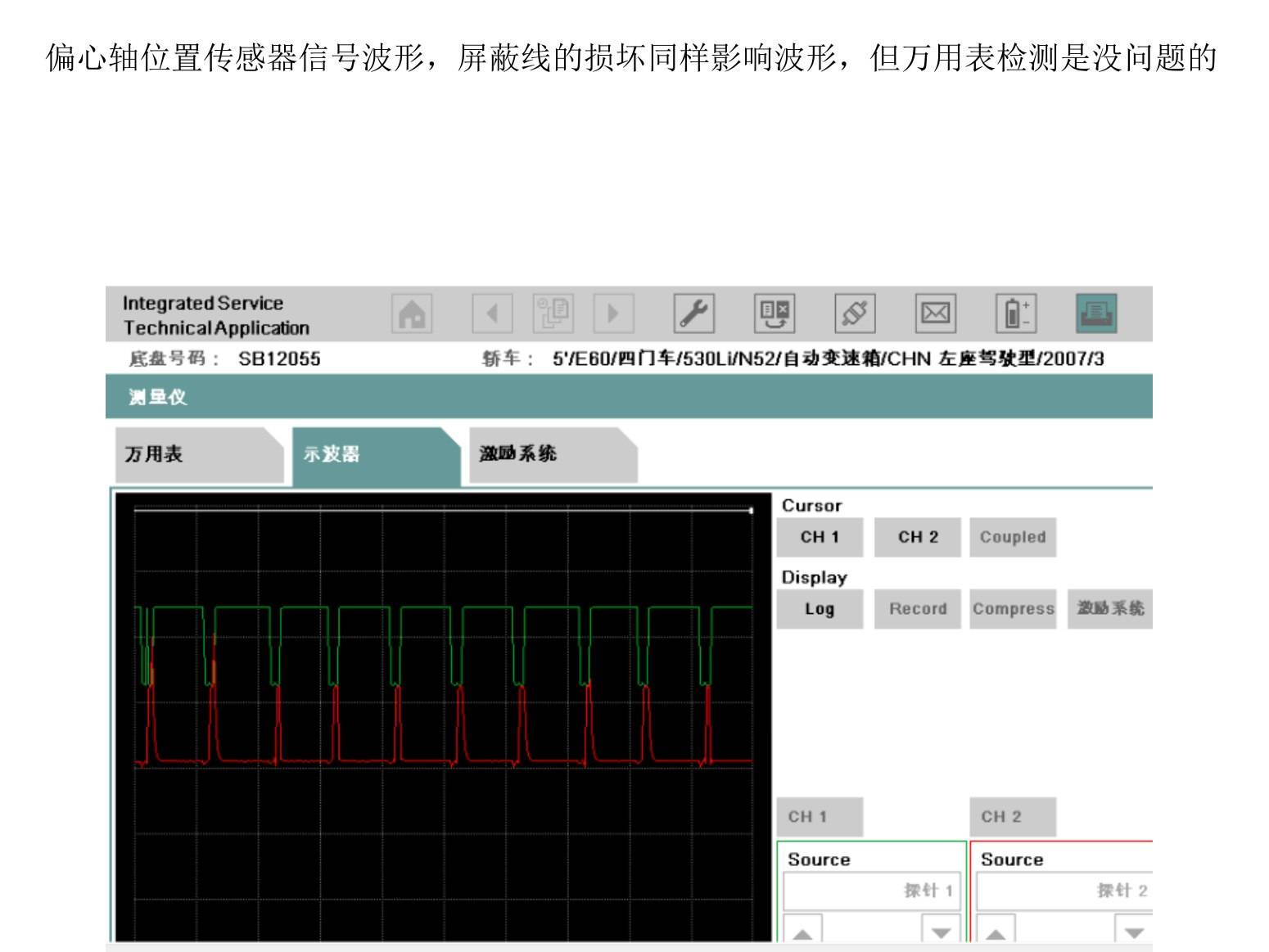Open the 激励系统 stimulus system tab
The width and height of the screenshot is (1269, 952).
553,454
